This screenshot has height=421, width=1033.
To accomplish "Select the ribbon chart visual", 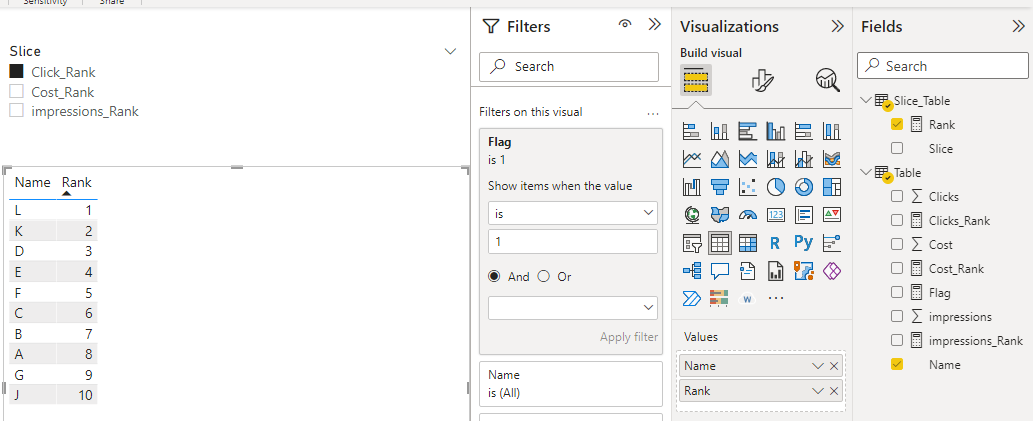I will [x=833, y=159].
